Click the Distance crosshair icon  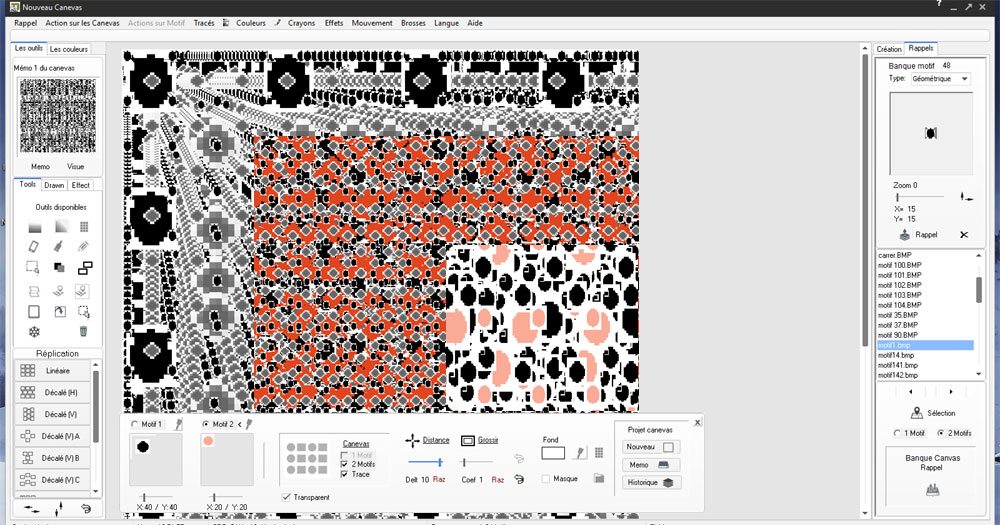(411, 440)
